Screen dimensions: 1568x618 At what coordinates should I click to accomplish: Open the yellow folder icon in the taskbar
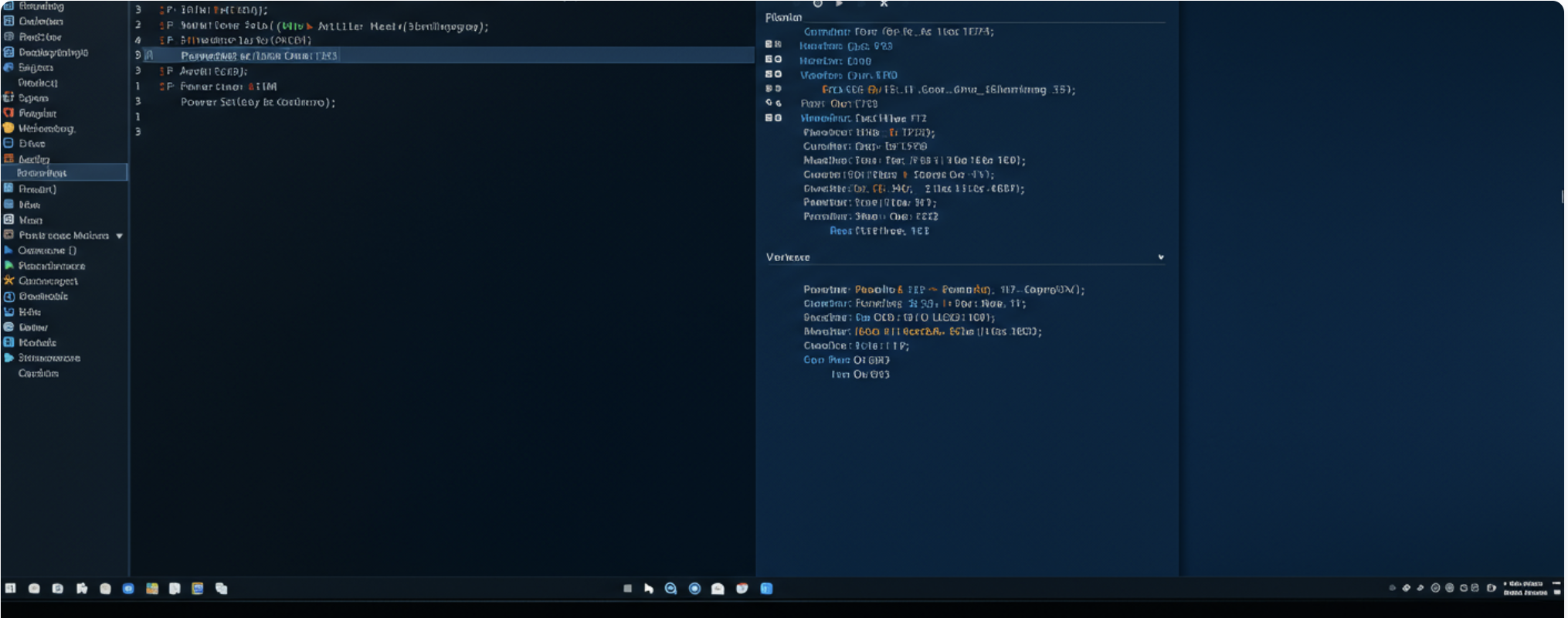[x=152, y=589]
